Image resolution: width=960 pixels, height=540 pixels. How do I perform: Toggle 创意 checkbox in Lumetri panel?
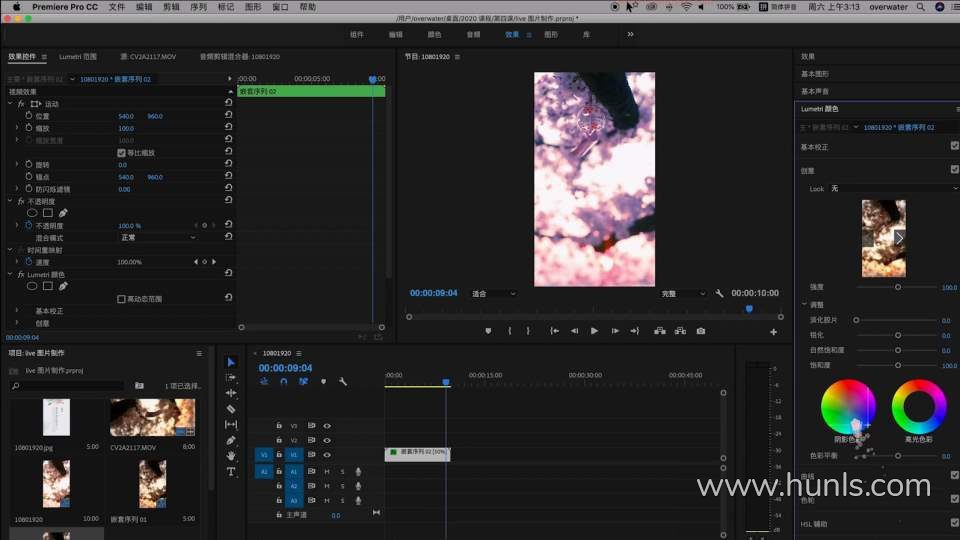[x=954, y=170]
